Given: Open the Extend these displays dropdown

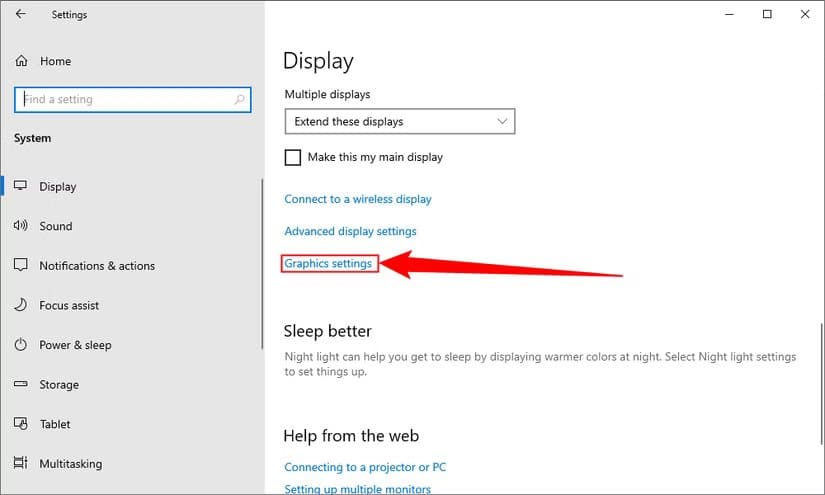Looking at the screenshot, I should tap(400, 122).
